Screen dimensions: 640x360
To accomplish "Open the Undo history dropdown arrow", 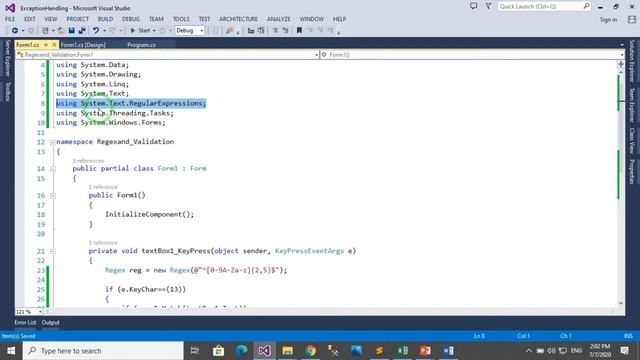I will [x=104, y=31].
